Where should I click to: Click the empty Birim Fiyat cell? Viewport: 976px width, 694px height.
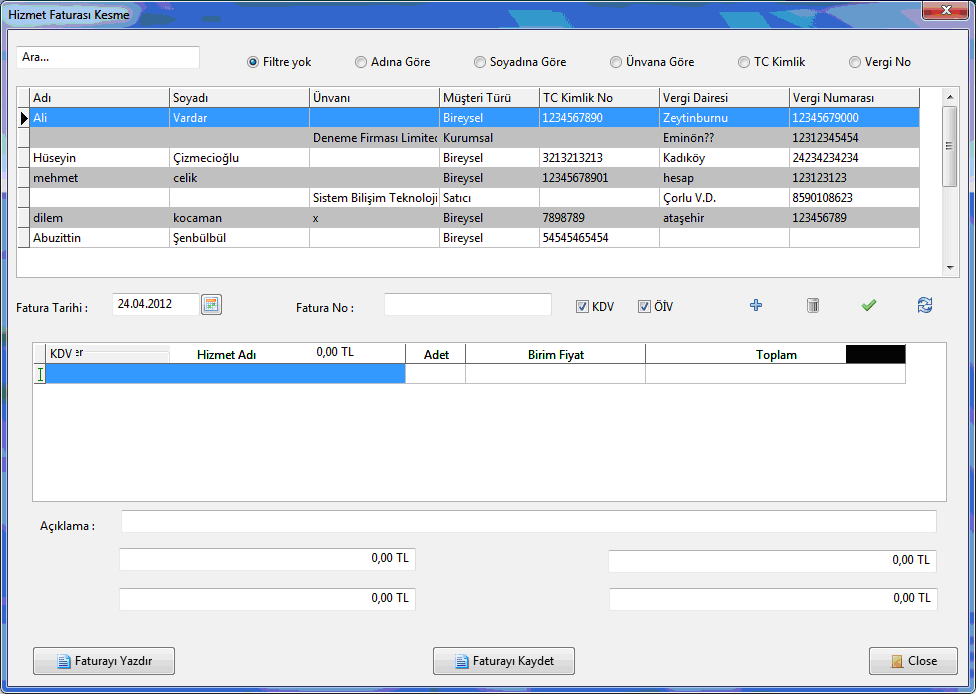point(556,373)
